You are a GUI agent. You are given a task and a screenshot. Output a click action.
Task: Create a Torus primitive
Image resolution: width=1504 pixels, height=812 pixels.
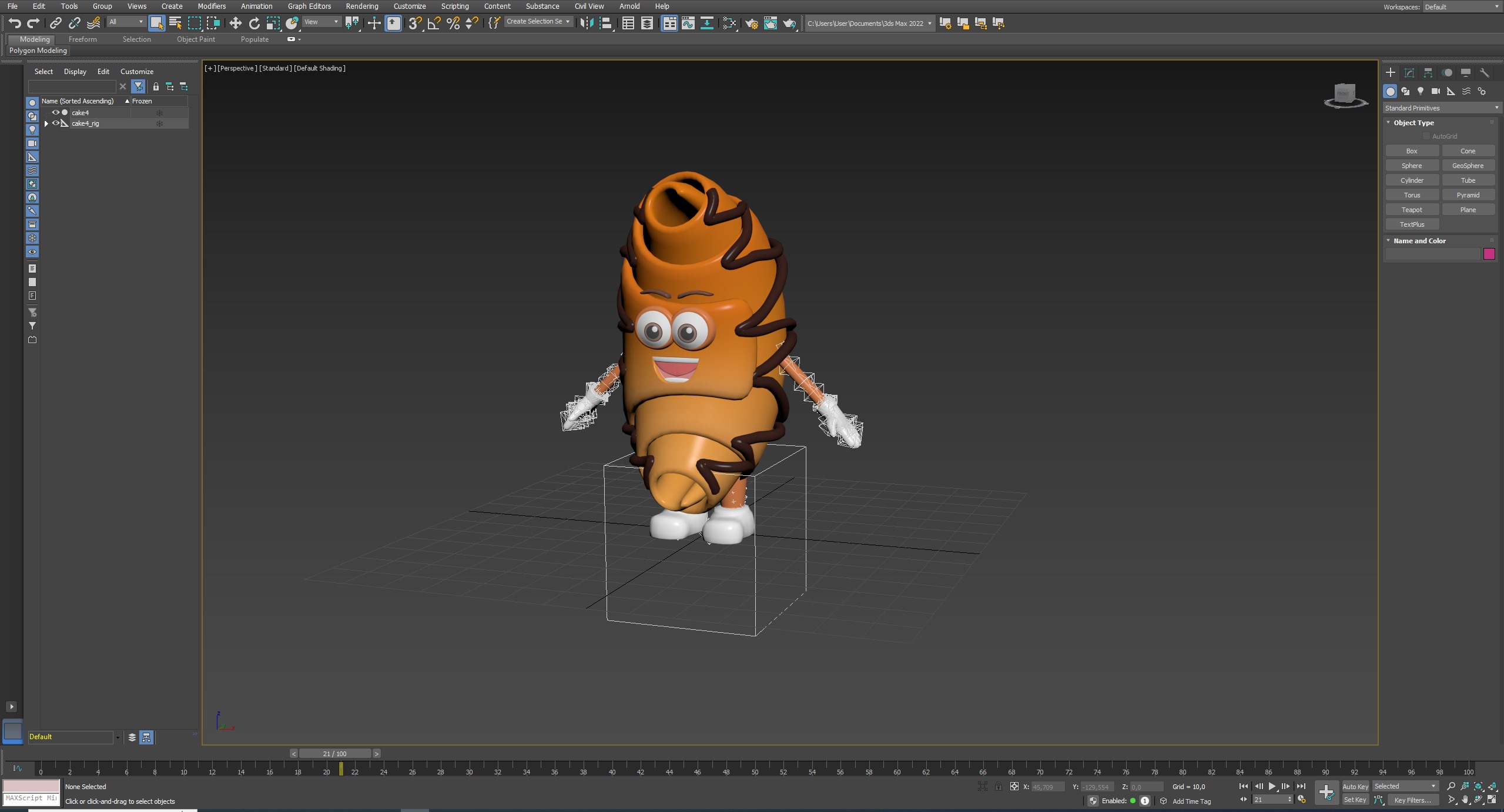coord(1412,195)
